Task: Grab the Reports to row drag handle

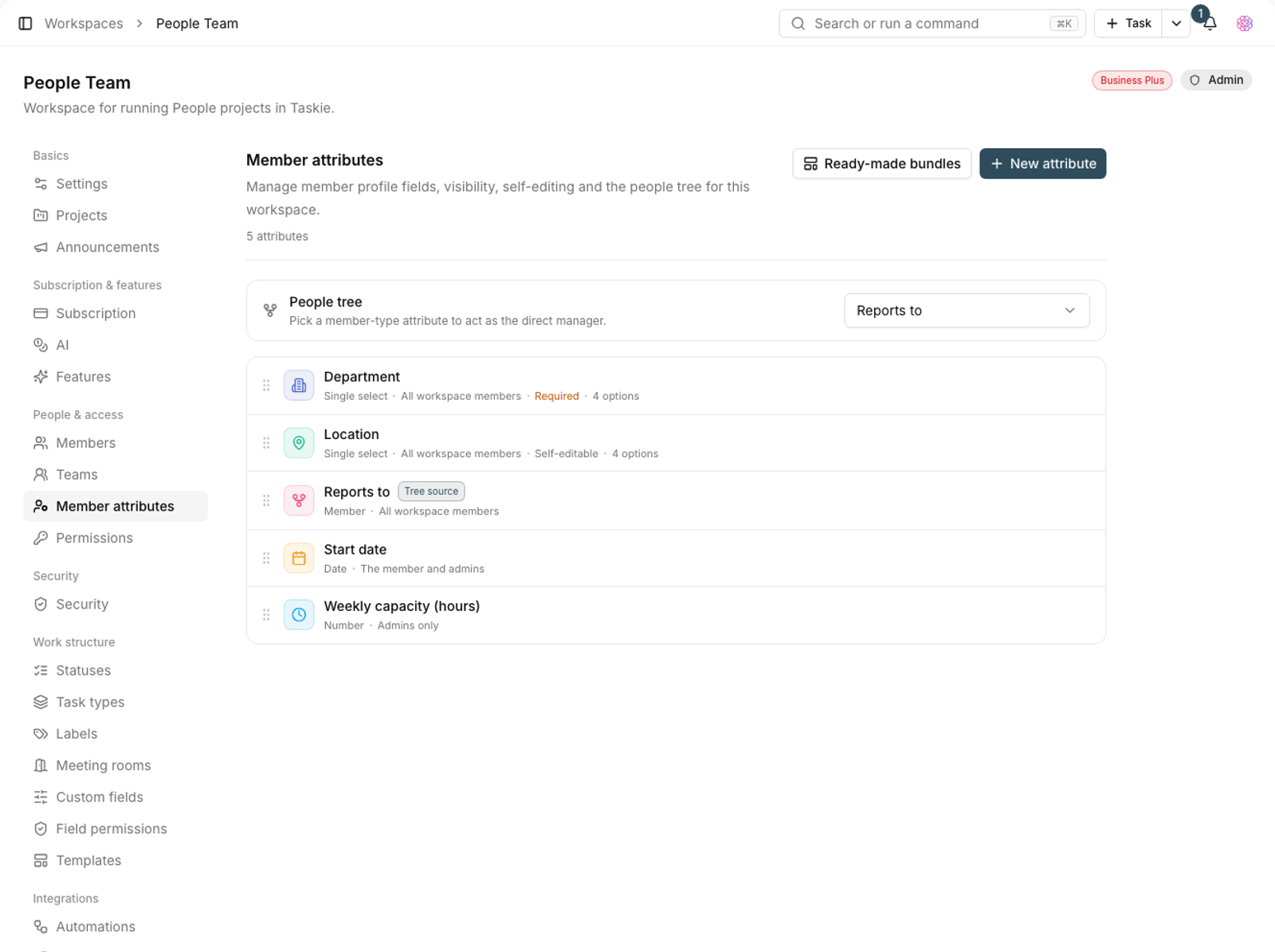Action: (x=266, y=500)
